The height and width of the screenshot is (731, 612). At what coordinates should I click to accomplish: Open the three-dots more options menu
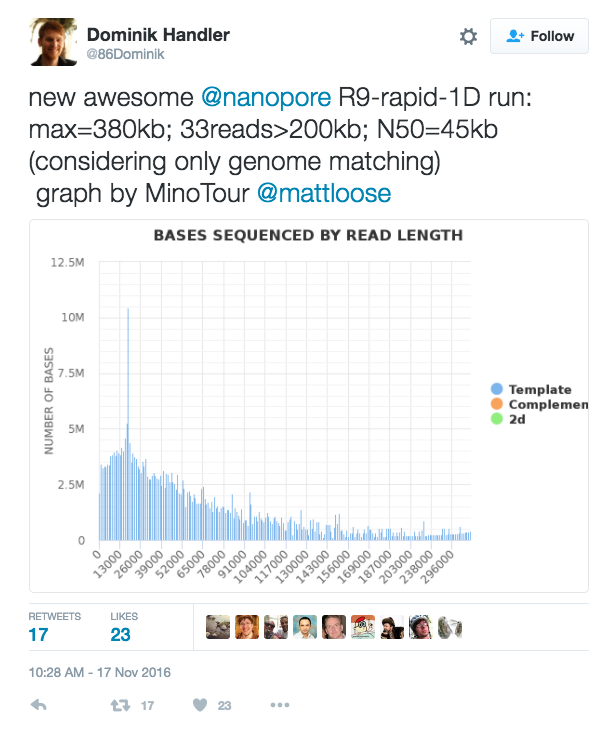coord(279,705)
